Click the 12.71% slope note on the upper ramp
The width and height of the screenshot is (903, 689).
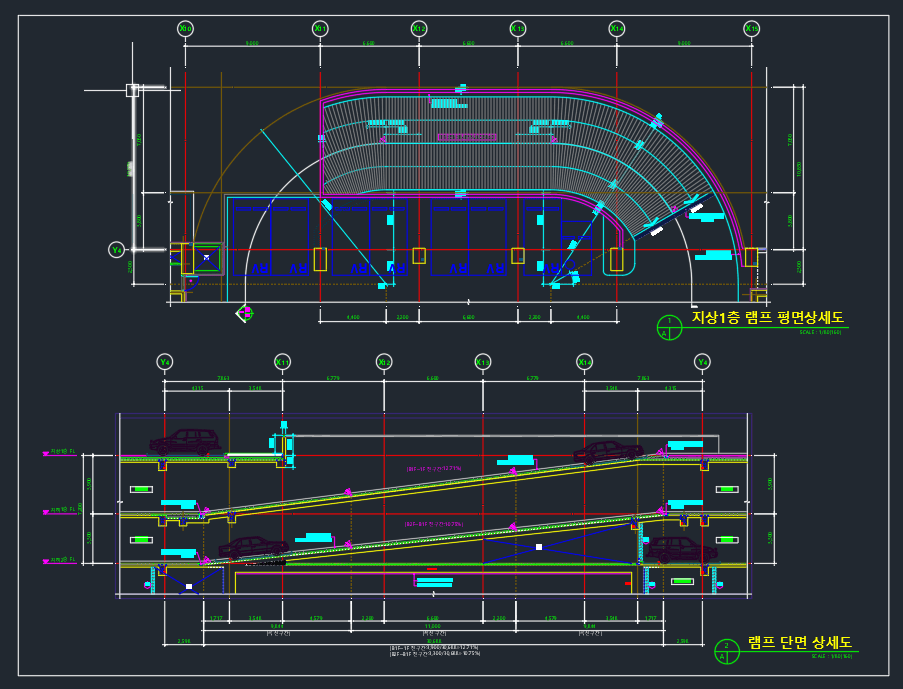pos(434,469)
